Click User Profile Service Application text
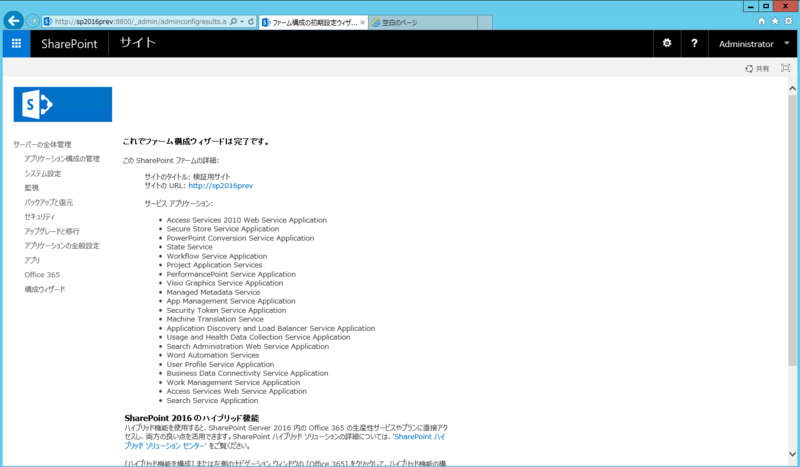This screenshot has width=800, height=467. tap(220, 364)
